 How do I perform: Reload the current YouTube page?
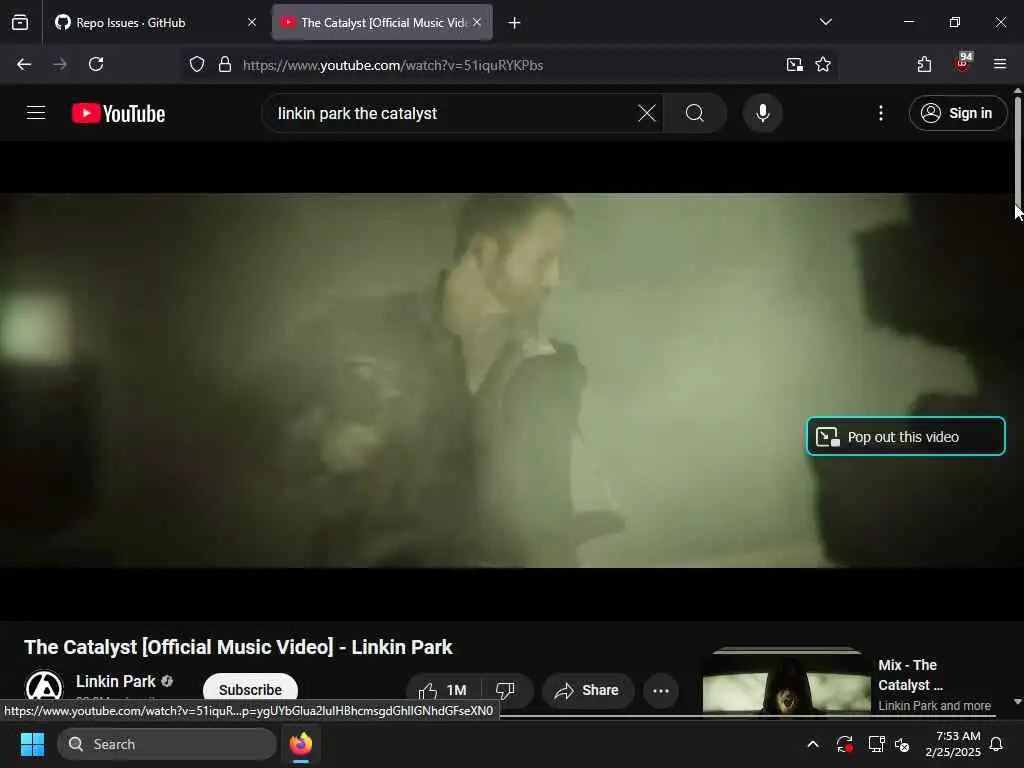point(96,65)
